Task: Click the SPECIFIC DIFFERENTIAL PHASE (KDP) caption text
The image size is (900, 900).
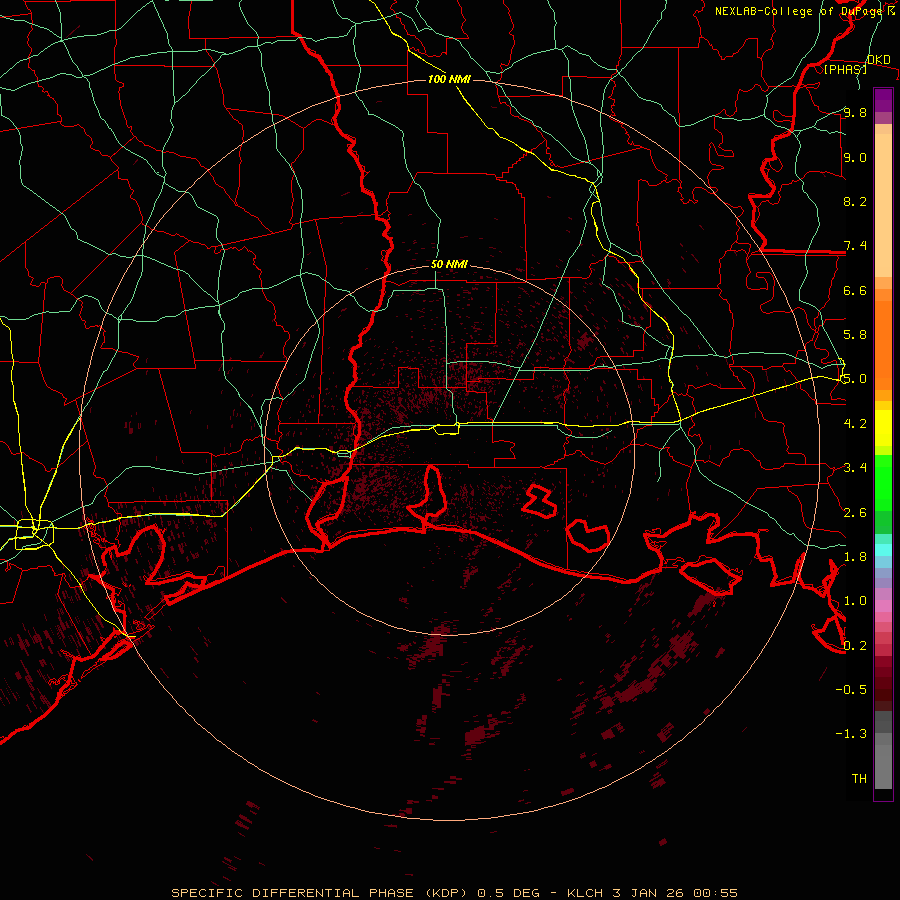Action: point(321,893)
